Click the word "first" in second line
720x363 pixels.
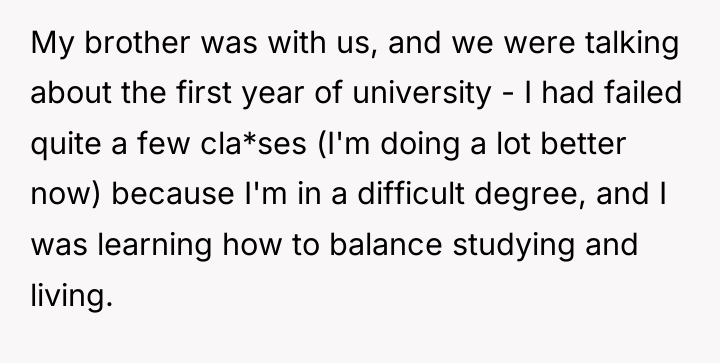click(x=204, y=92)
